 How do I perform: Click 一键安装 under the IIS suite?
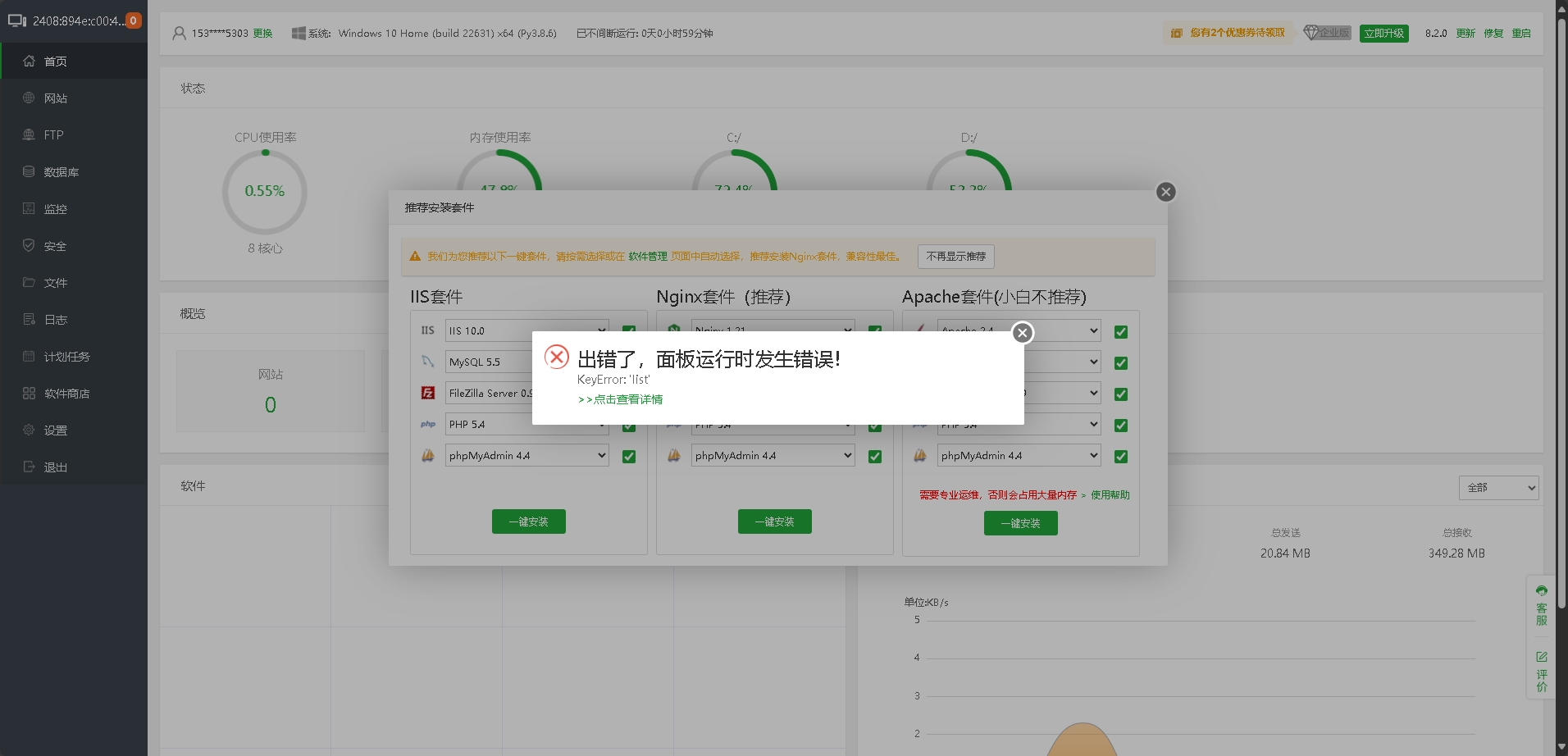(529, 521)
